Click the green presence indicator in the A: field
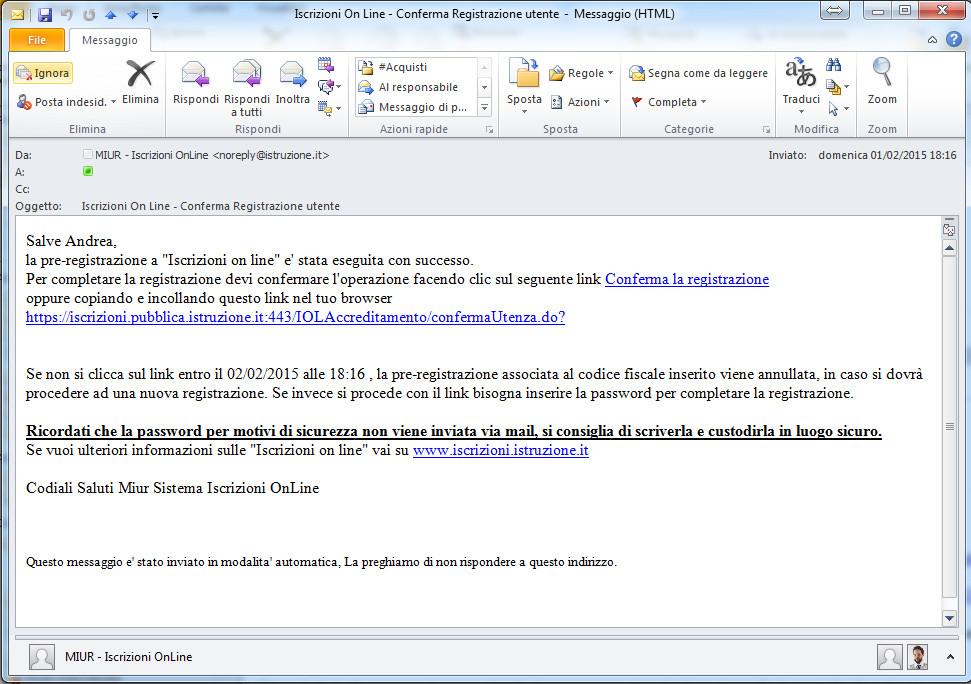Screen dimensions: 971x684 point(88,171)
